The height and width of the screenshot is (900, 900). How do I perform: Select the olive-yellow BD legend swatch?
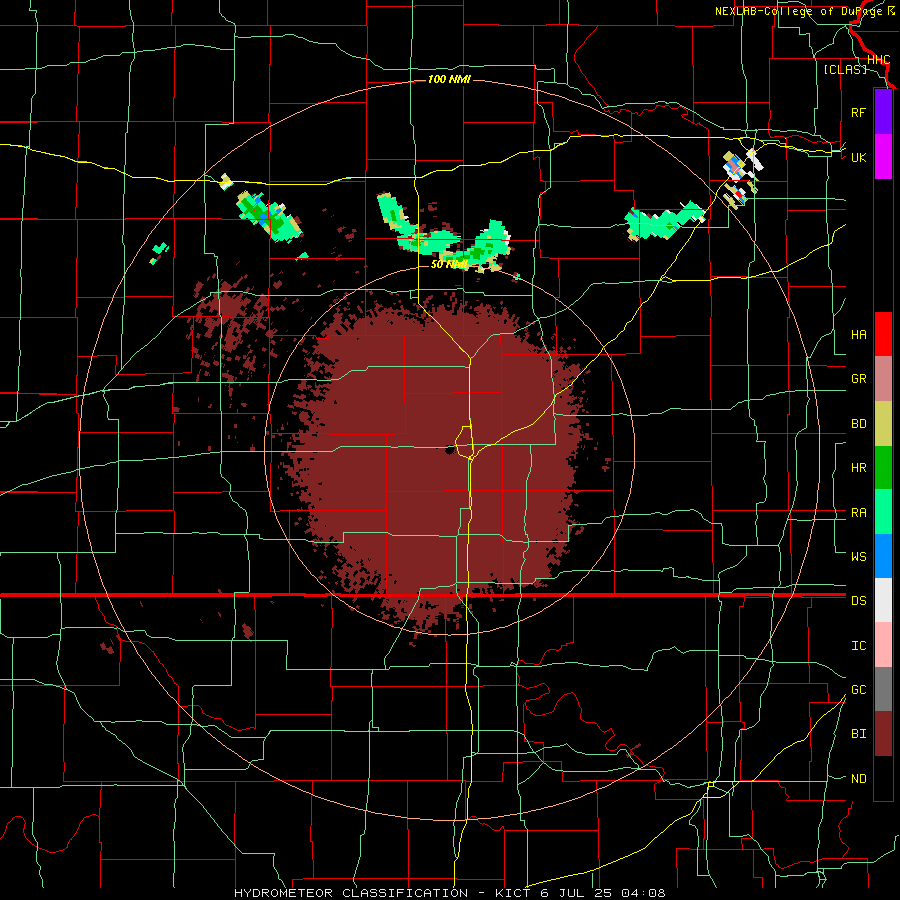pyautogui.click(x=883, y=423)
